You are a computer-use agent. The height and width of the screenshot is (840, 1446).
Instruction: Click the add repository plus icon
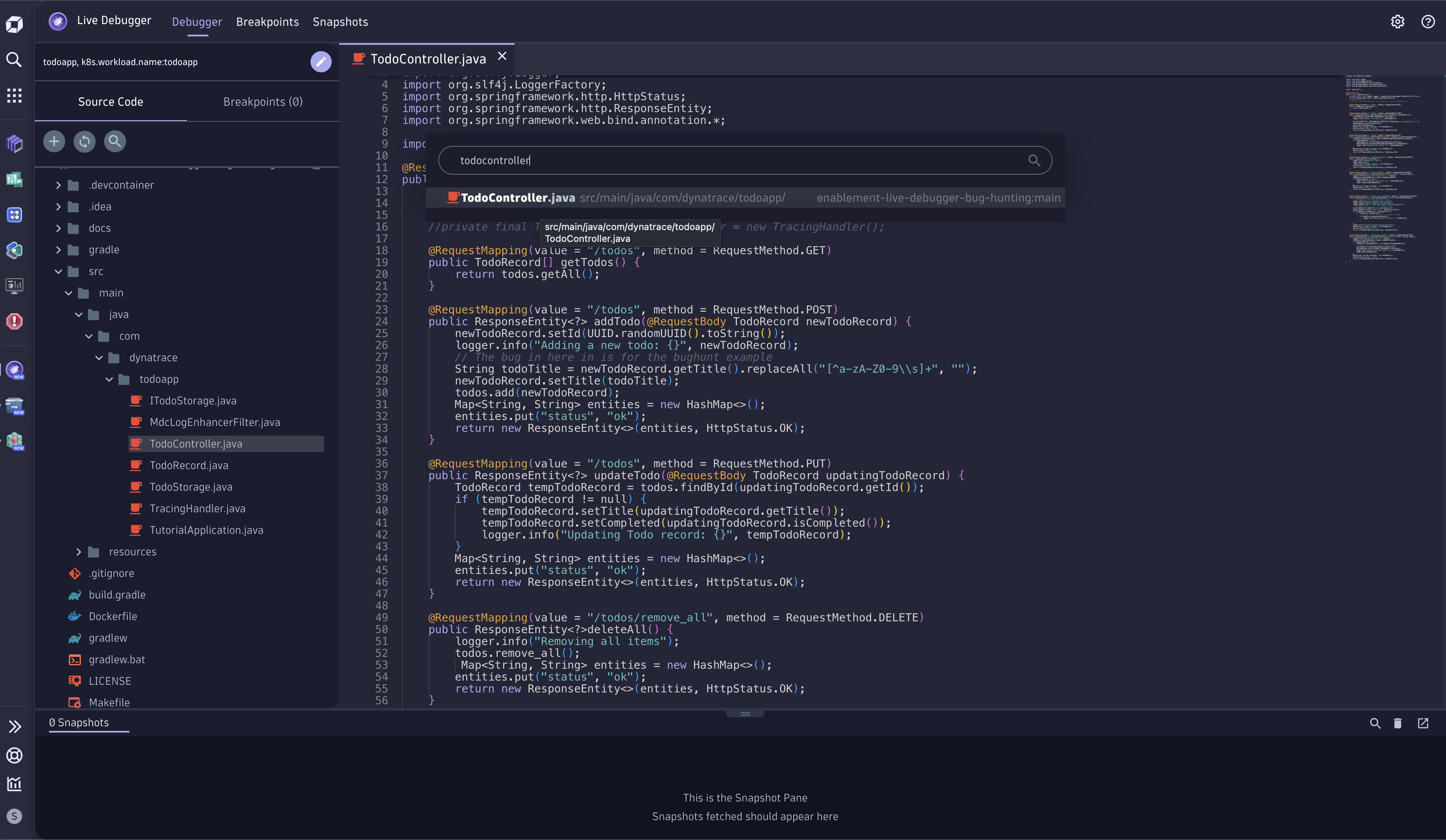pos(54,141)
